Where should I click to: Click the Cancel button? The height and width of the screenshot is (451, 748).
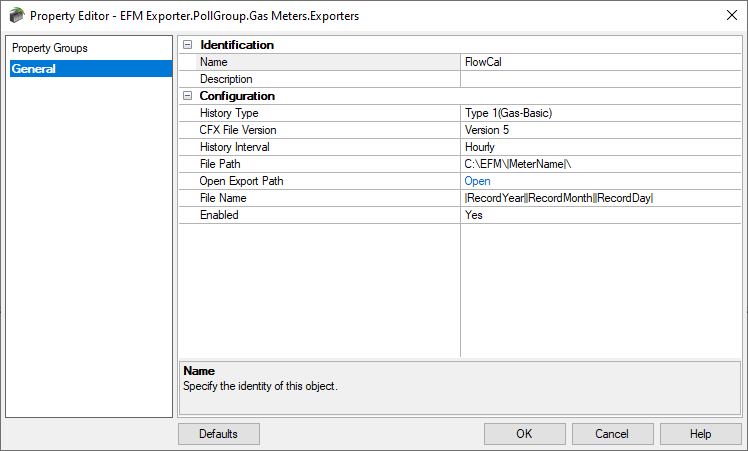613,434
